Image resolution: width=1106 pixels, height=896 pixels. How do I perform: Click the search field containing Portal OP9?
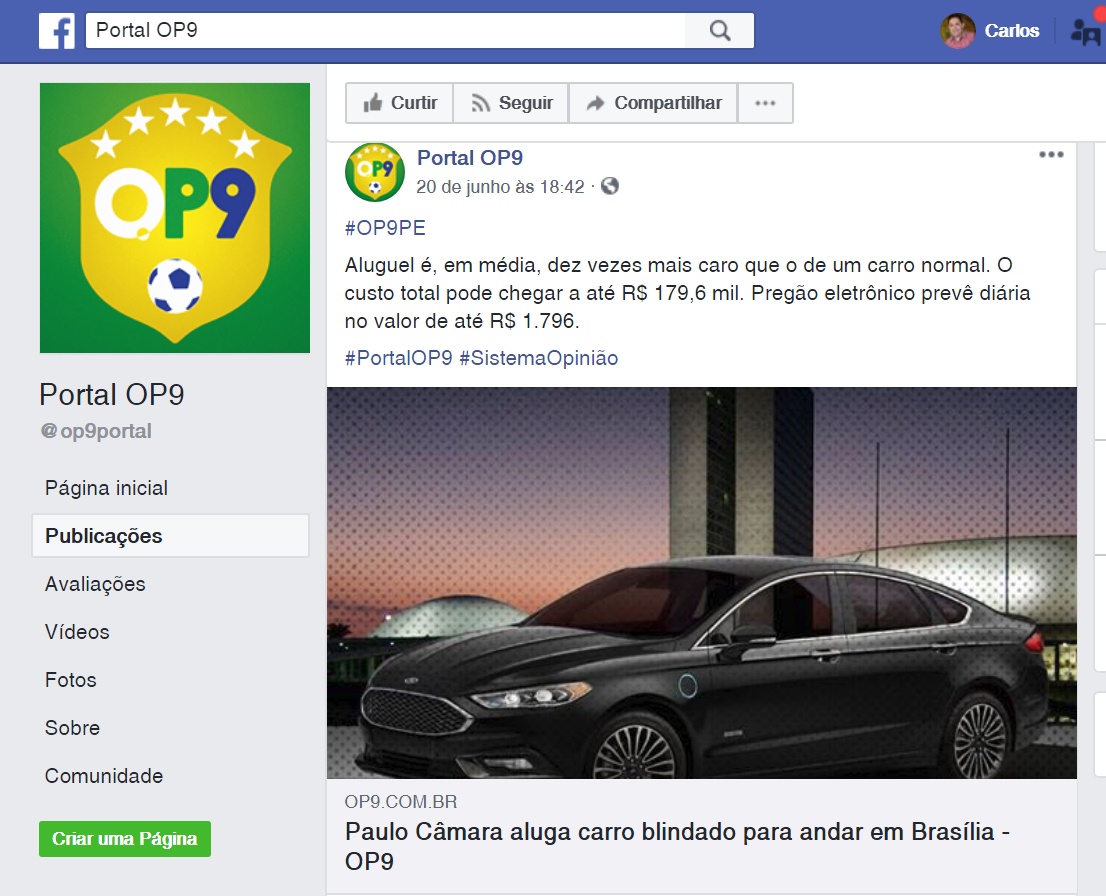[x=385, y=30]
